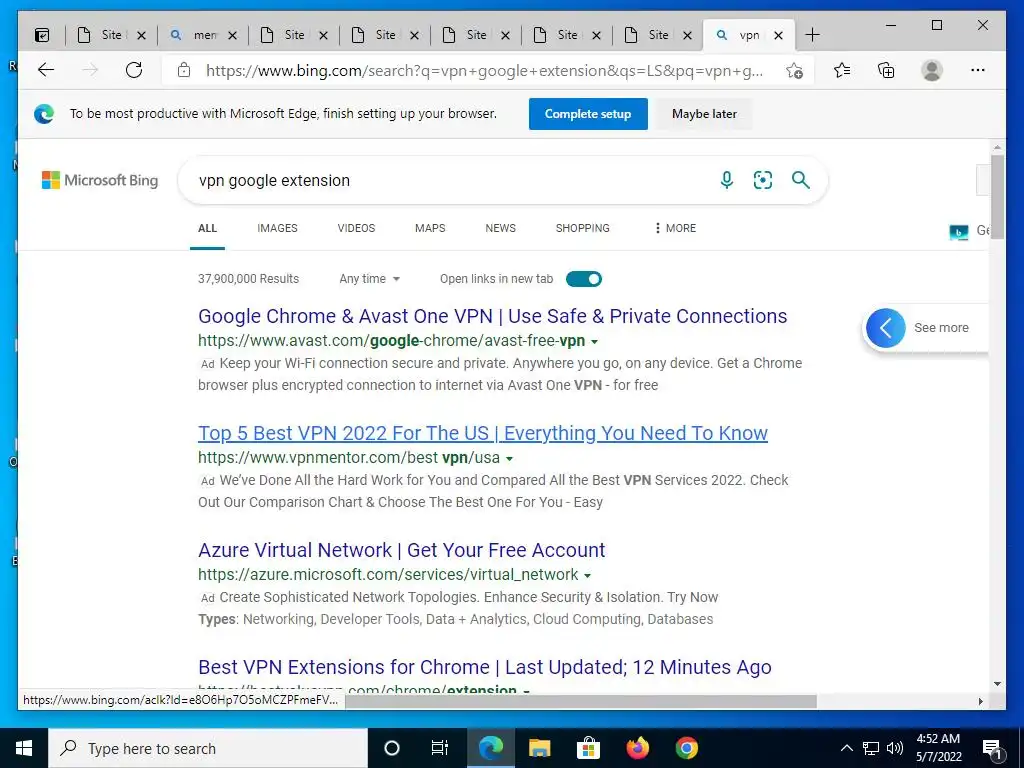
Task: Click the 37,900,000 Results text
Action: click(248, 279)
